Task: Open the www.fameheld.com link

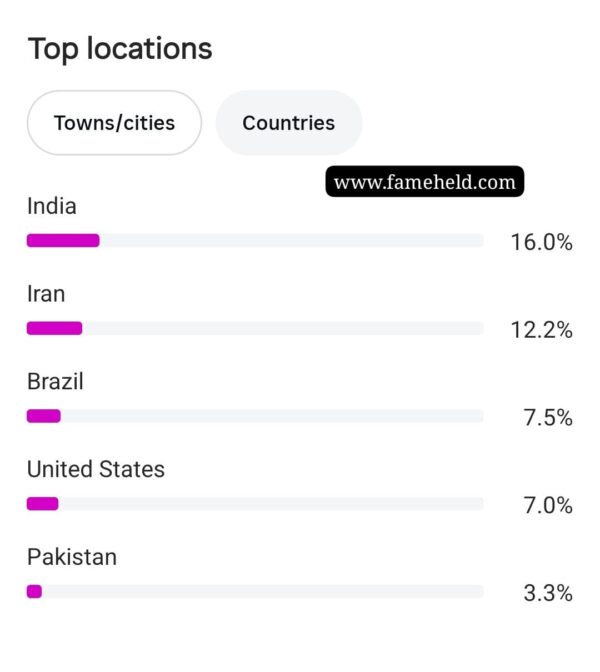Action: (x=425, y=182)
